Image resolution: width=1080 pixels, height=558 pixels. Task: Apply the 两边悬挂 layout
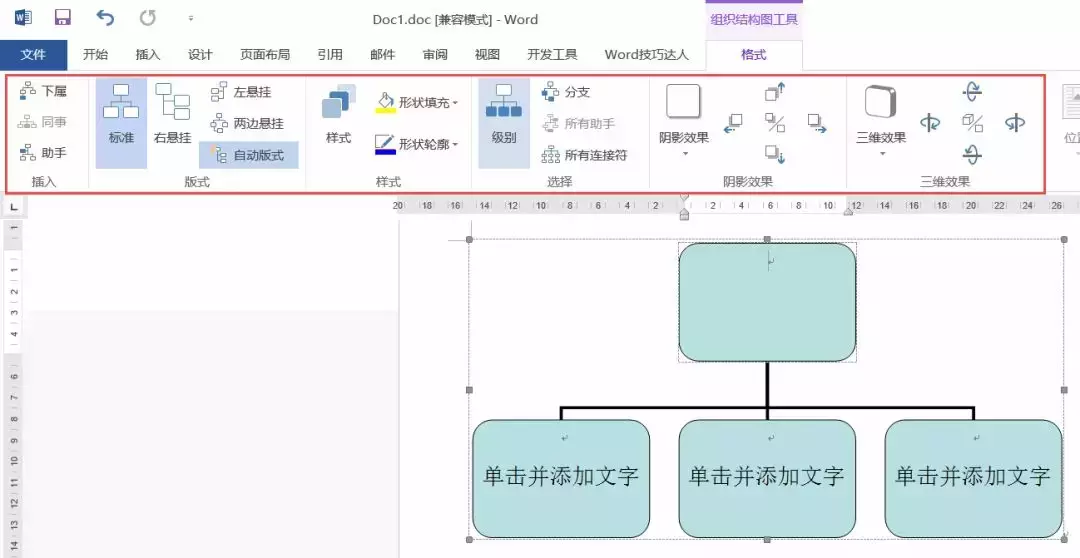[247, 124]
